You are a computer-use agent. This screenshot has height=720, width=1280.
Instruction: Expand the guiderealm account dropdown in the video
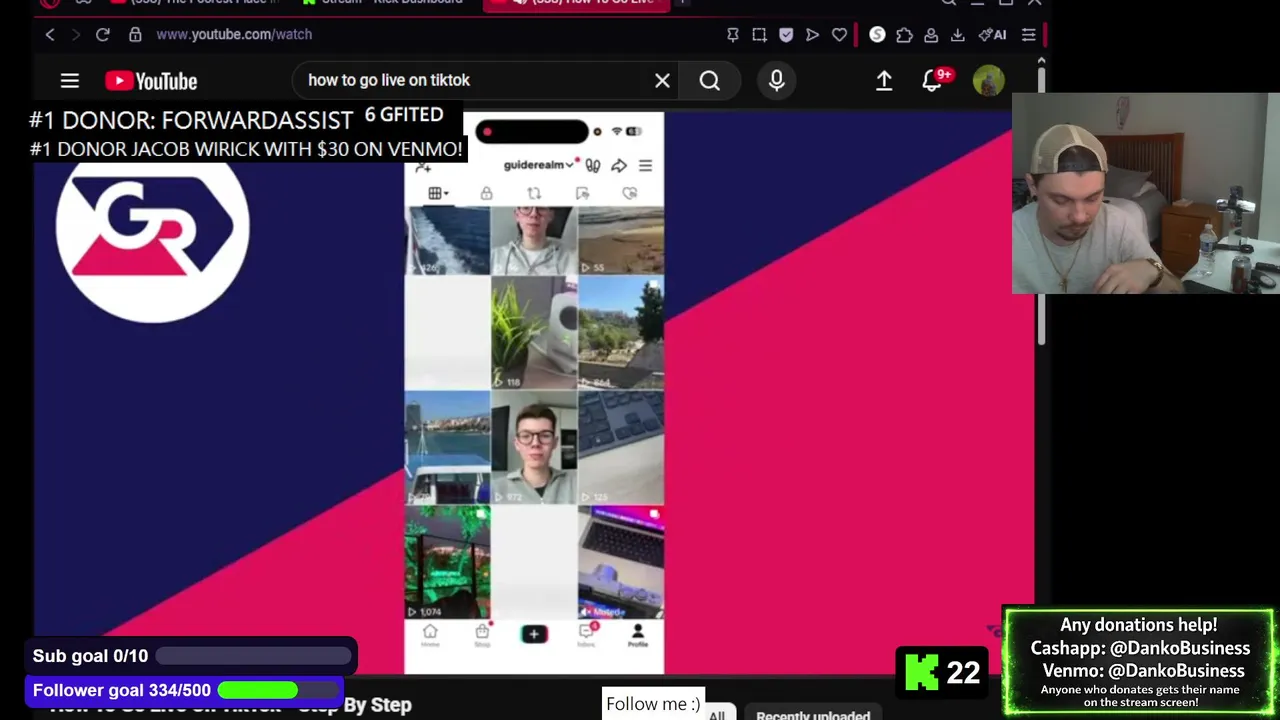point(570,165)
